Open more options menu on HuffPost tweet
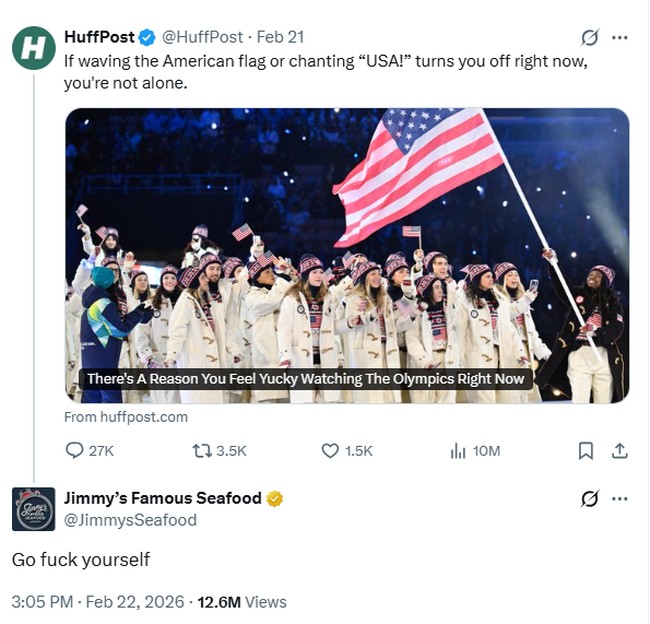 coord(620,37)
